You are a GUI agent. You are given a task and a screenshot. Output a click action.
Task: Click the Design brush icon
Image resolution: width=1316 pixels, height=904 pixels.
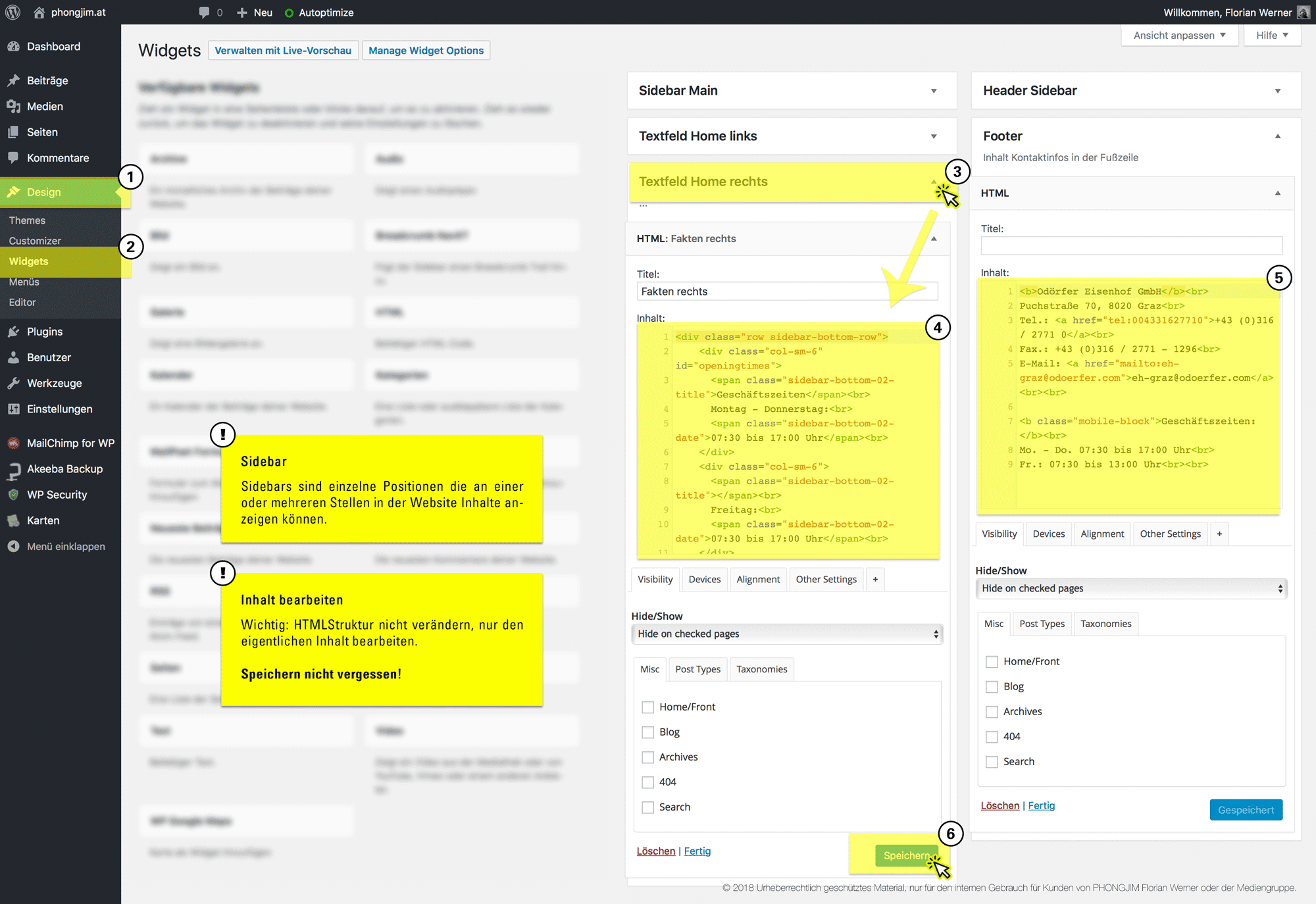(13, 192)
